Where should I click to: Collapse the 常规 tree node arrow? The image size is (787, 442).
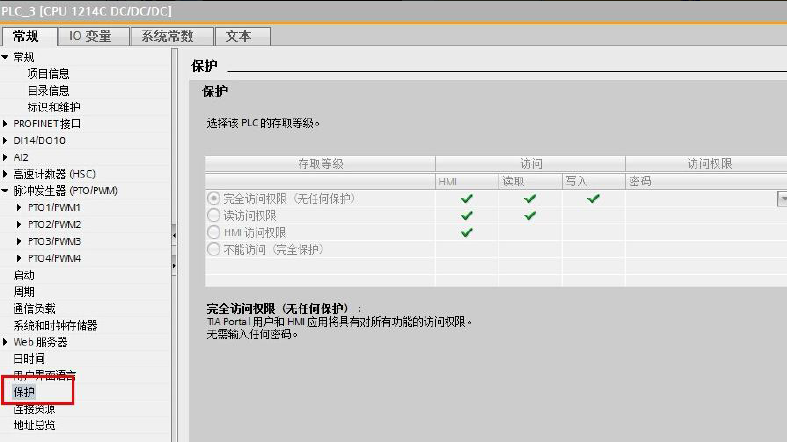[6, 57]
